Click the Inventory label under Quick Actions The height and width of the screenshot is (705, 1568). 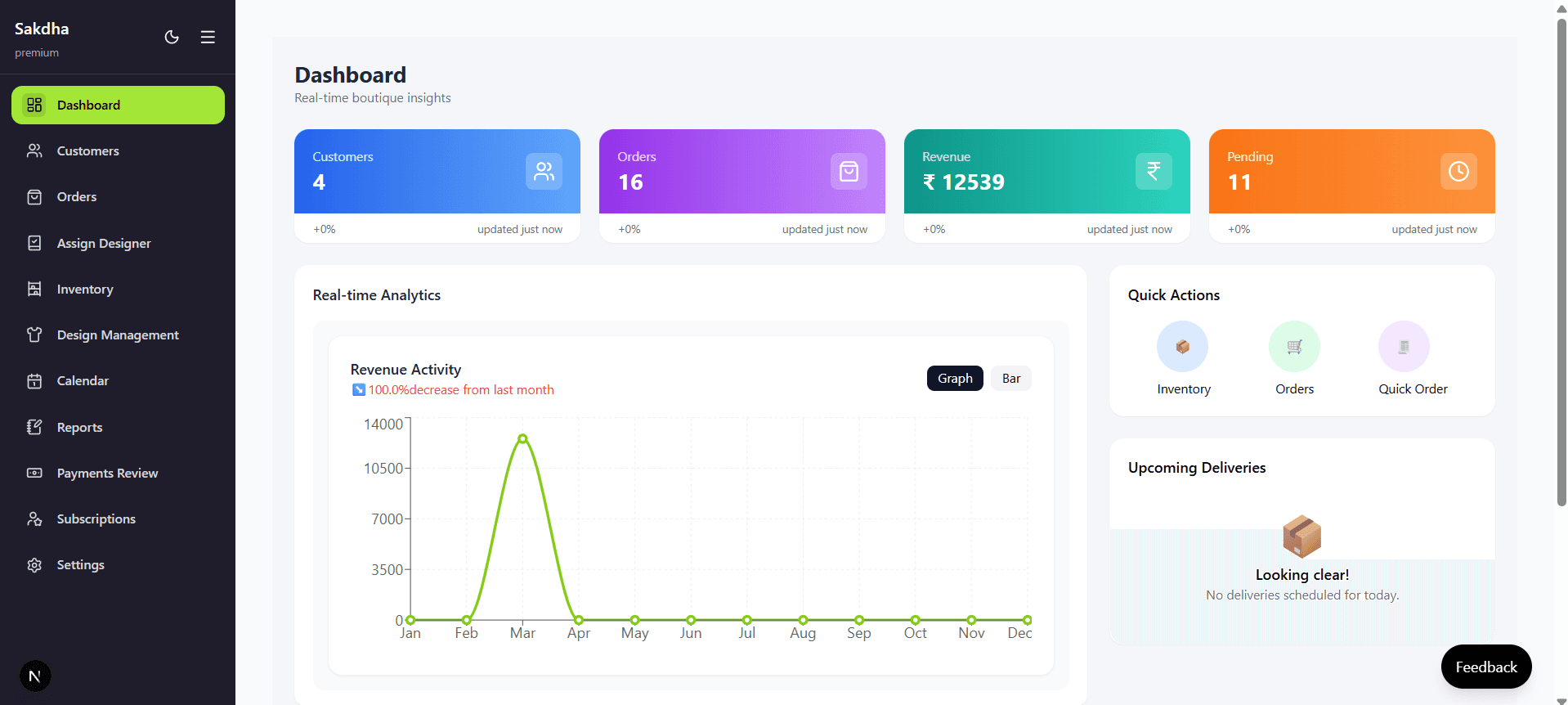tap(1184, 389)
